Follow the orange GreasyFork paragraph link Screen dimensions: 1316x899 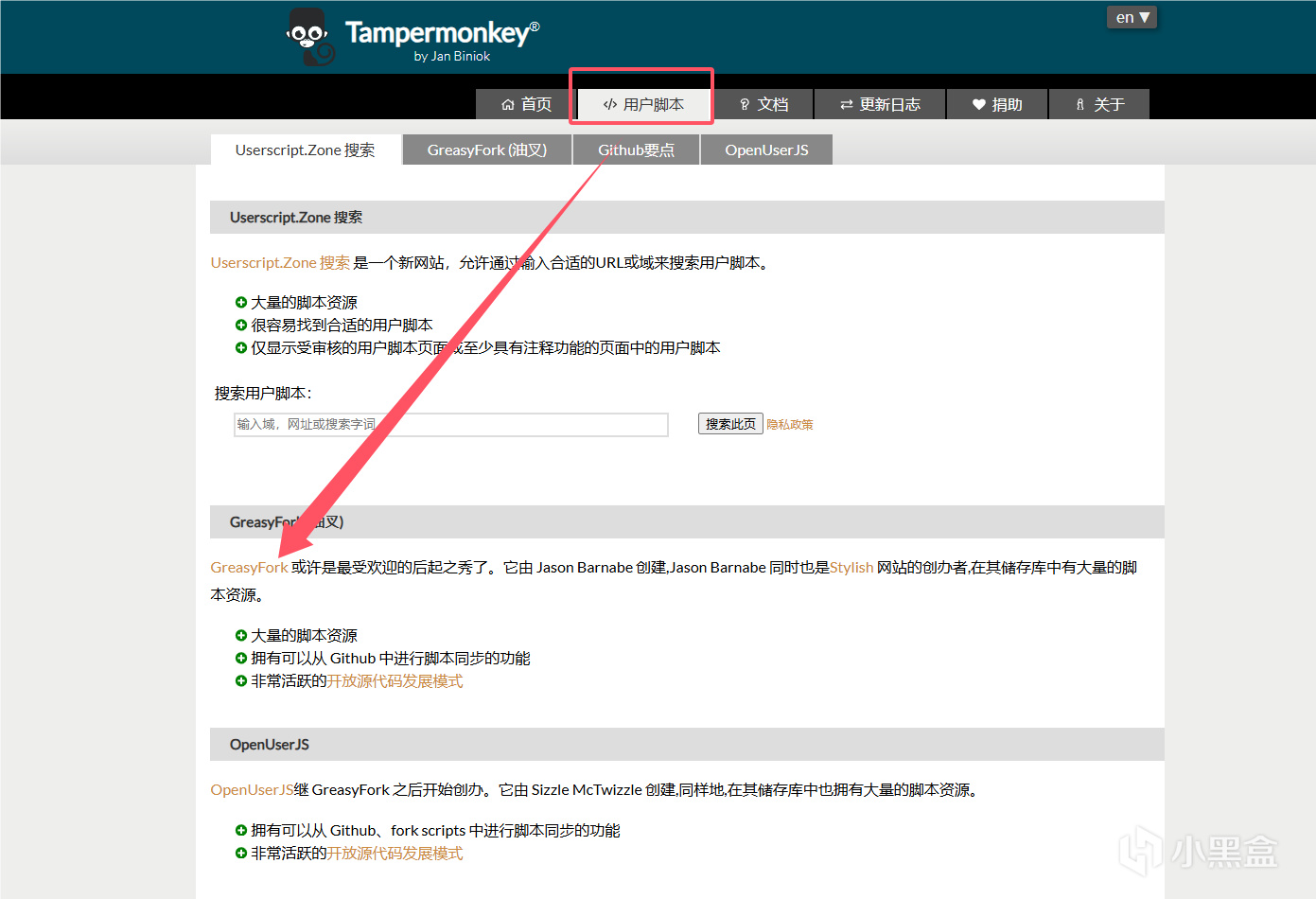click(249, 568)
